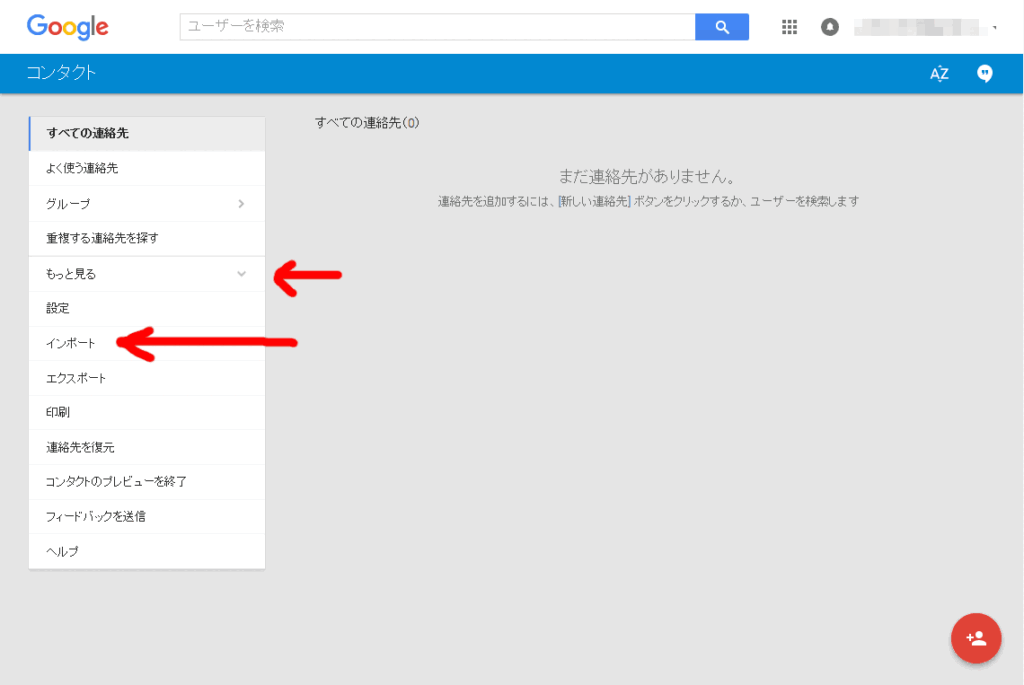Collapse the もっと見る section

pyautogui.click(x=241, y=273)
